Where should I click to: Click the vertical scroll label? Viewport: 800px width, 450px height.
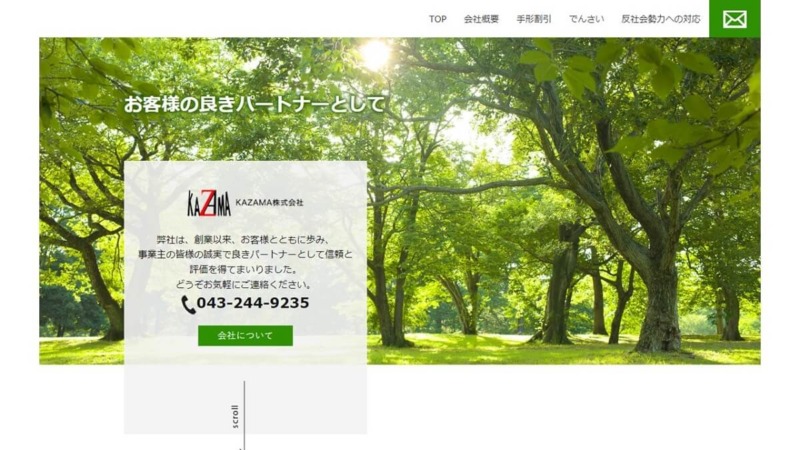tap(235, 415)
